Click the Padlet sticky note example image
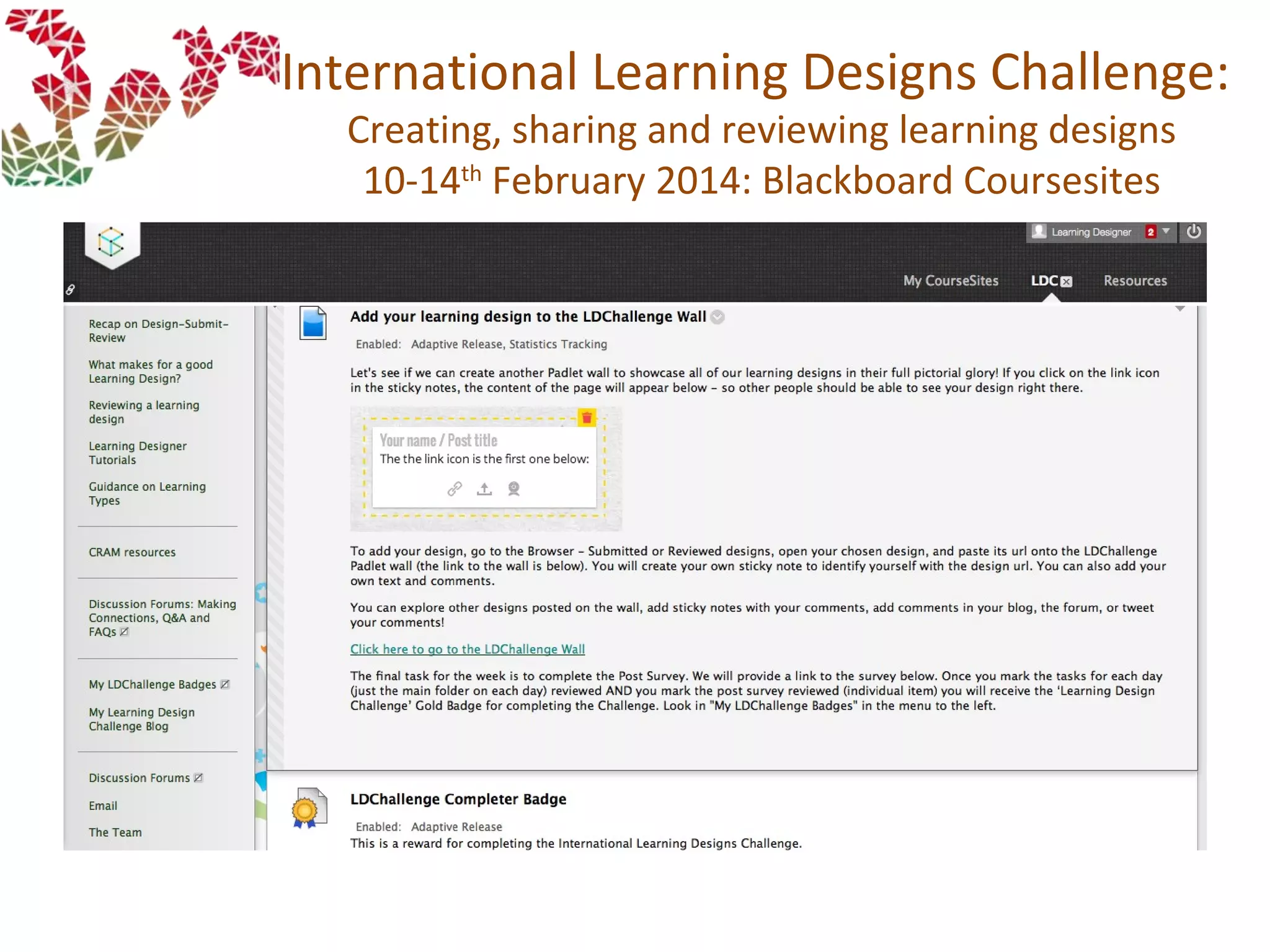 (x=486, y=469)
